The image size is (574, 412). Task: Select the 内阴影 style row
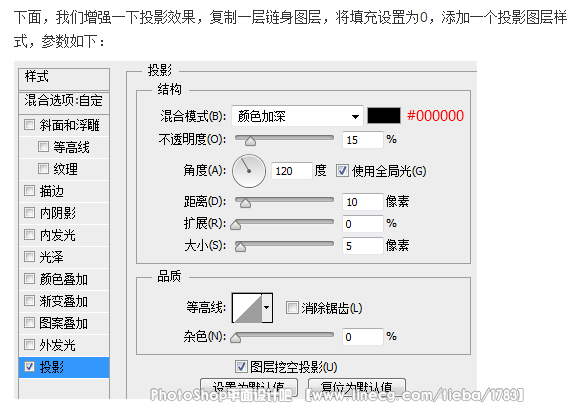64,213
